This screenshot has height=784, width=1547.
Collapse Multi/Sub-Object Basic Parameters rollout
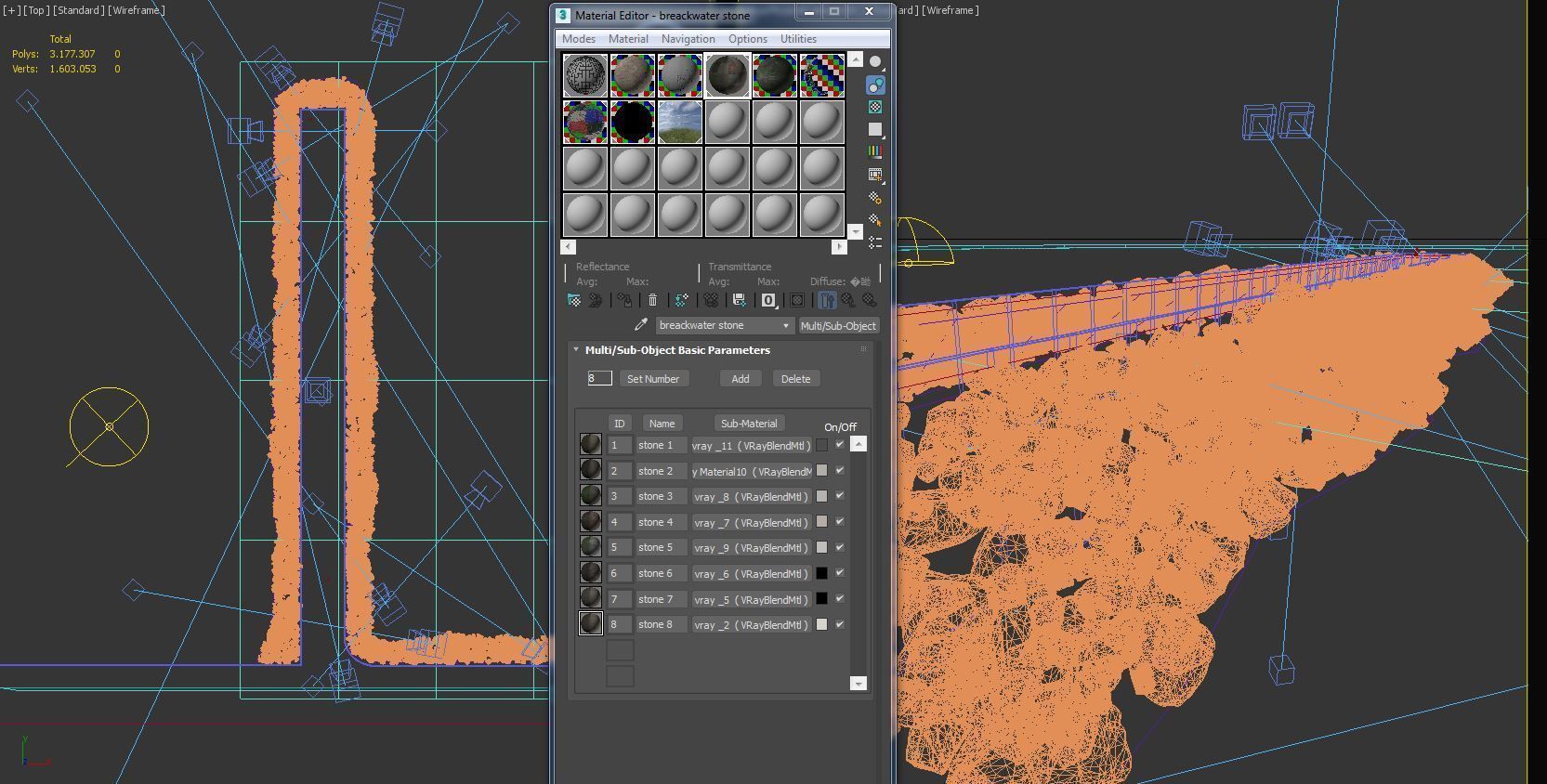[576, 349]
